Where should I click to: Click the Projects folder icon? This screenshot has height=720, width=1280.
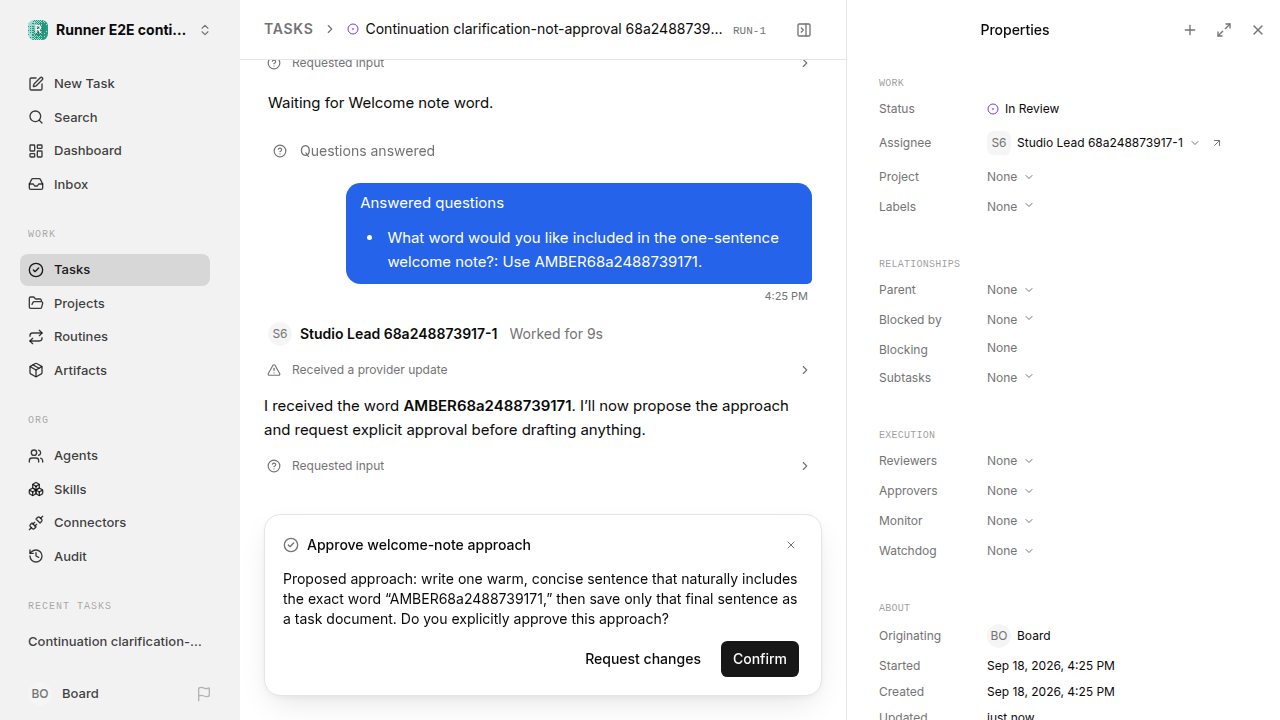(x=36, y=303)
